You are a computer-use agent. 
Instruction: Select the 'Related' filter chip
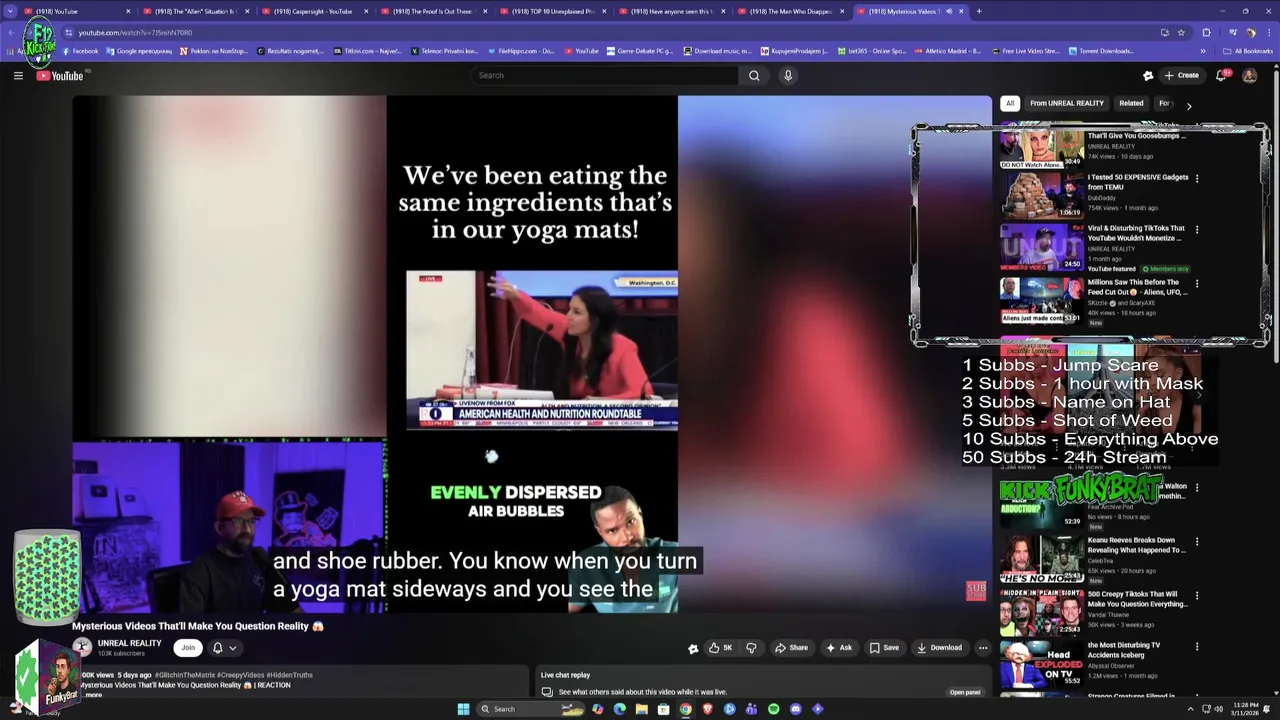click(x=1131, y=103)
